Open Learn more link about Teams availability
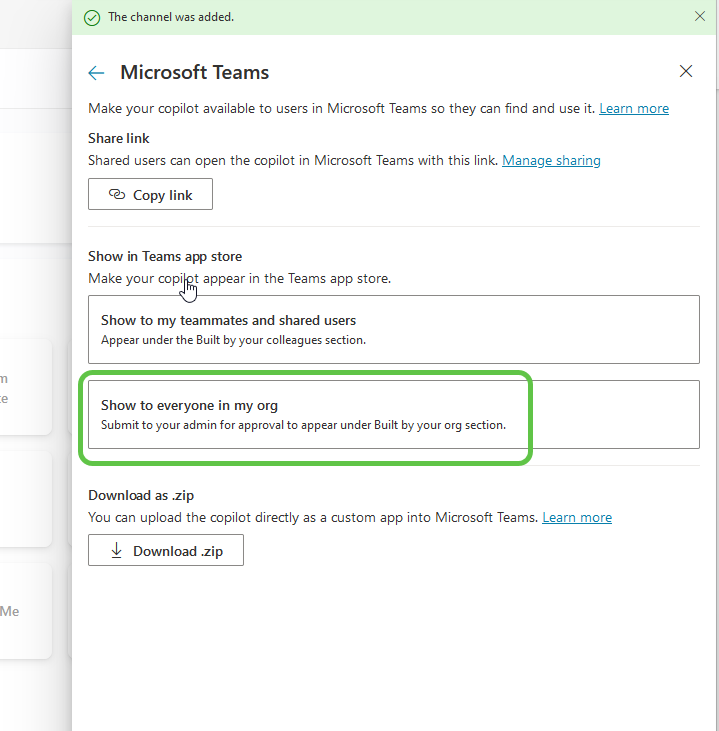 (634, 108)
